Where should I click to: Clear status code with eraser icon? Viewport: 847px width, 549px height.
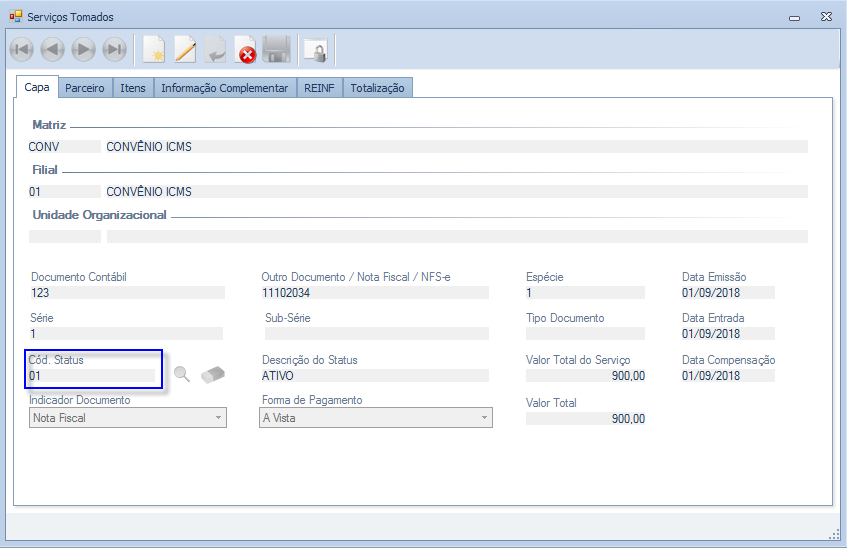click(x=212, y=375)
